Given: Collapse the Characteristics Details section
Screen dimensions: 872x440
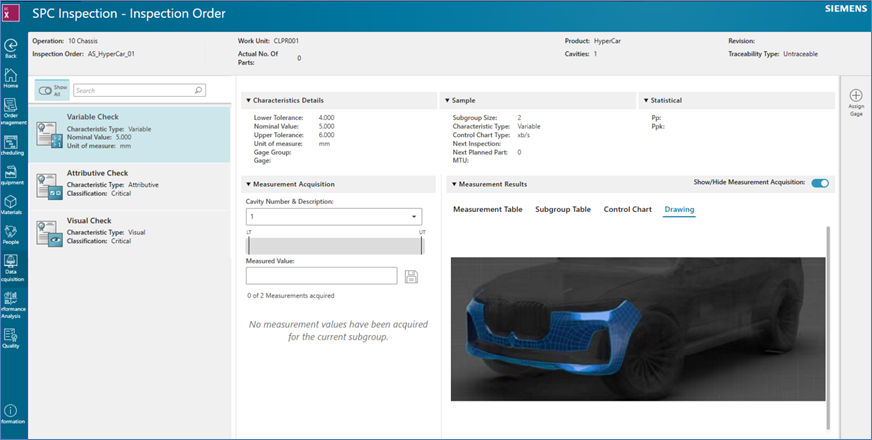Looking at the screenshot, I should (248, 100).
